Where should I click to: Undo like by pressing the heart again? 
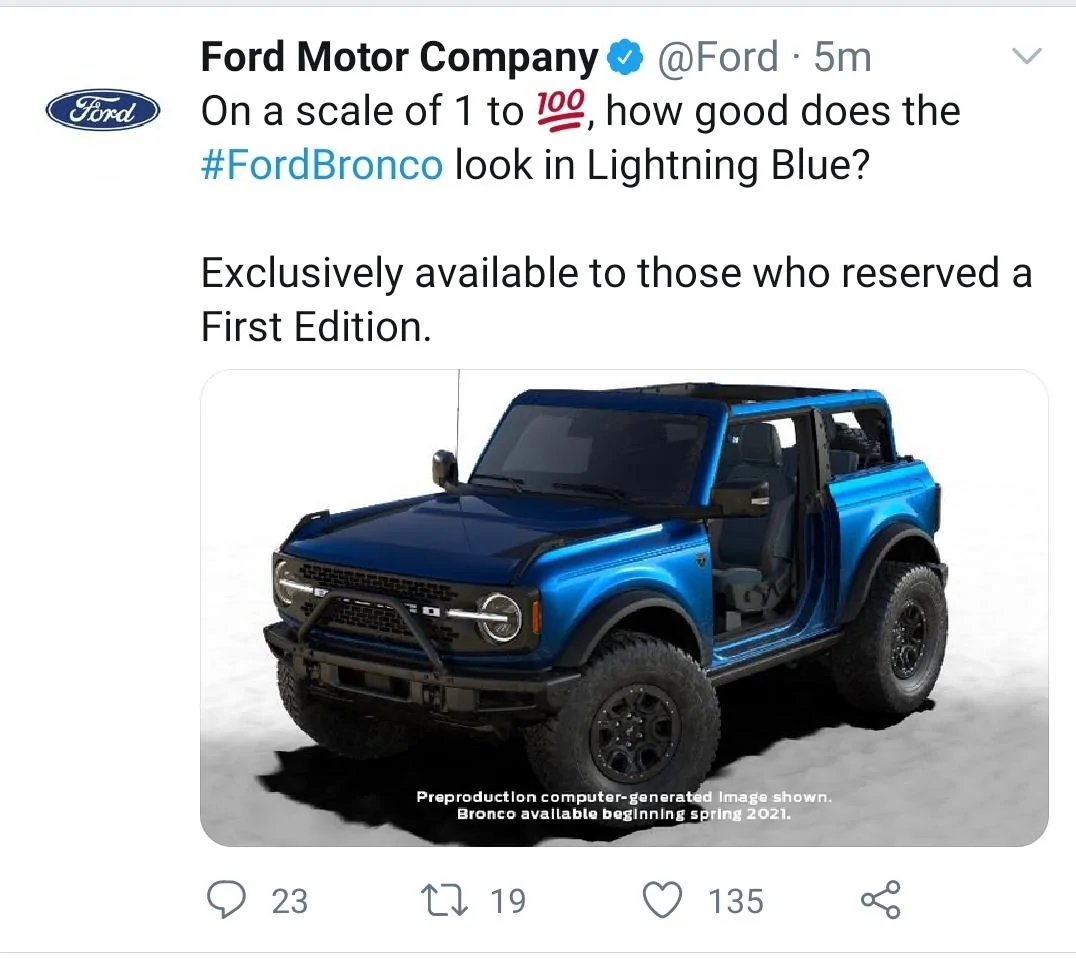[664, 901]
